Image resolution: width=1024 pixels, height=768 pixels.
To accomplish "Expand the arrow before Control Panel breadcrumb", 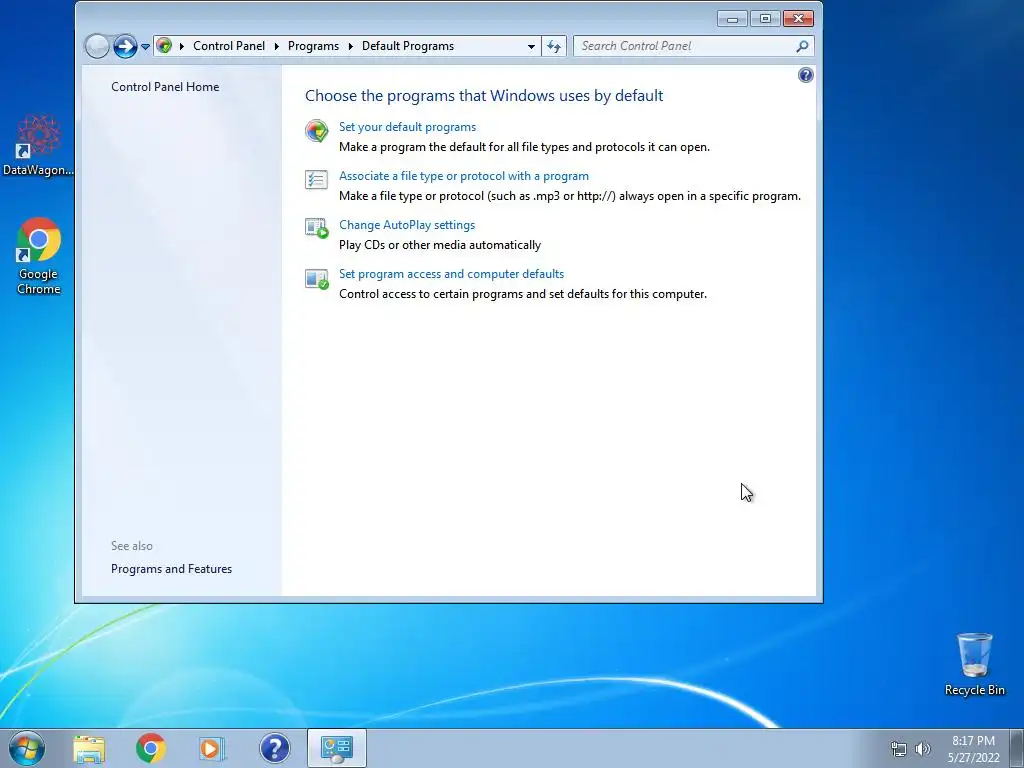I will pyautogui.click(x=182, y=46).
